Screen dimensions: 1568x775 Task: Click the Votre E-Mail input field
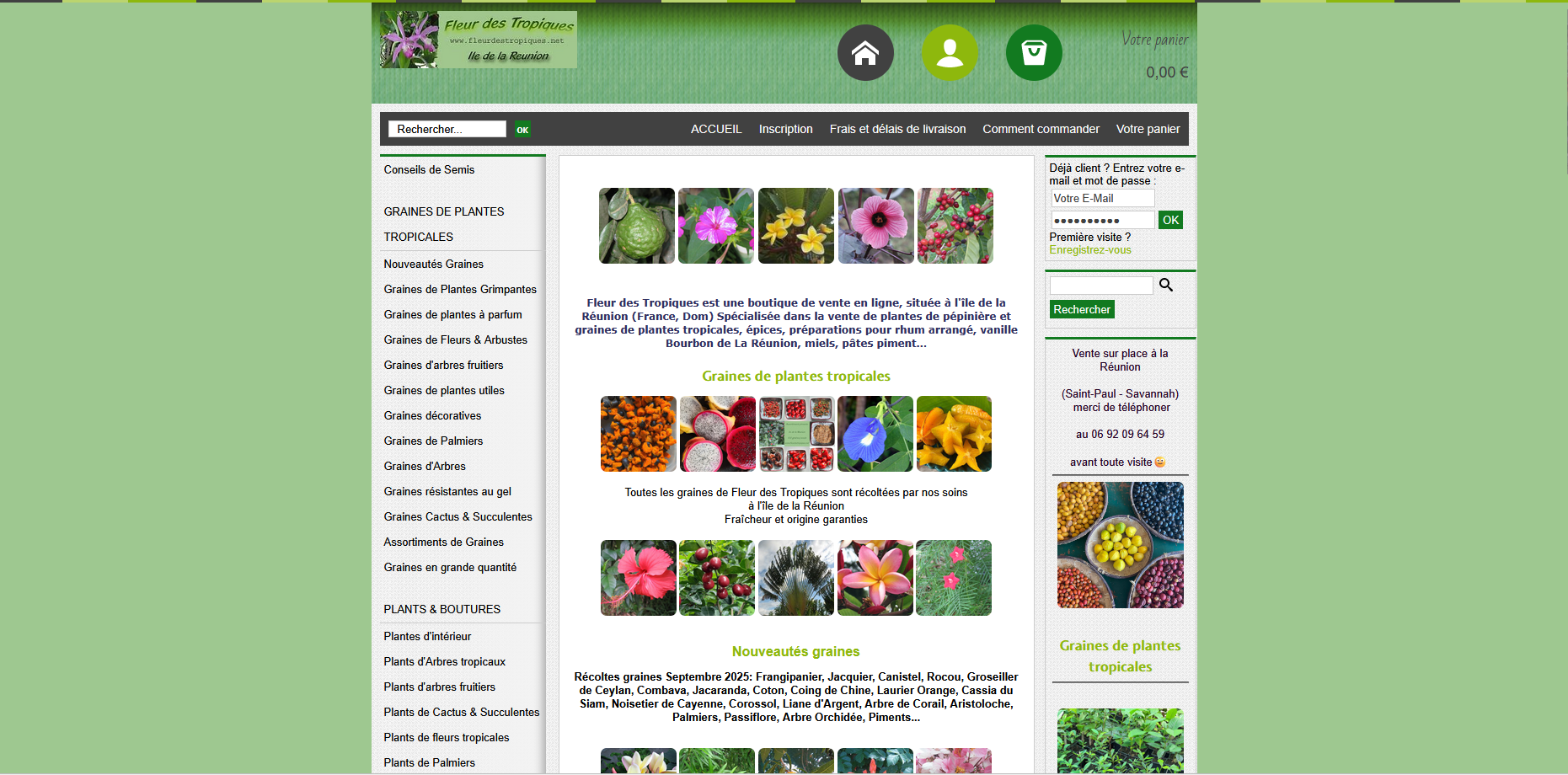tap(1103, 198)
